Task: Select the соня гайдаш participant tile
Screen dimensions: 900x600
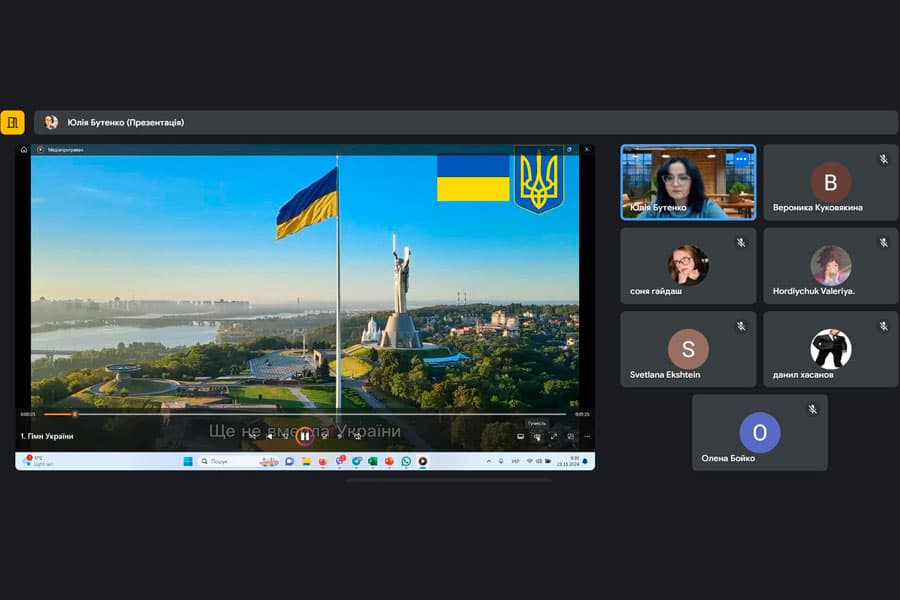Action: (688, 266)
